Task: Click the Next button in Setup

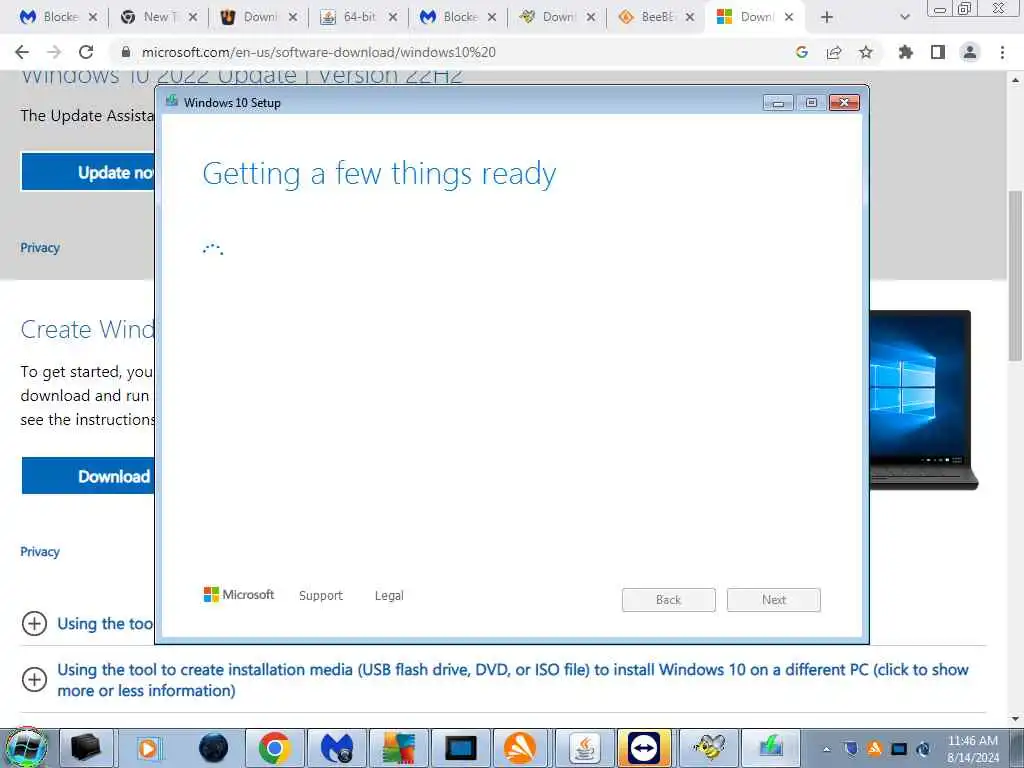Action: pyautogui.click(x=774, y=600)
